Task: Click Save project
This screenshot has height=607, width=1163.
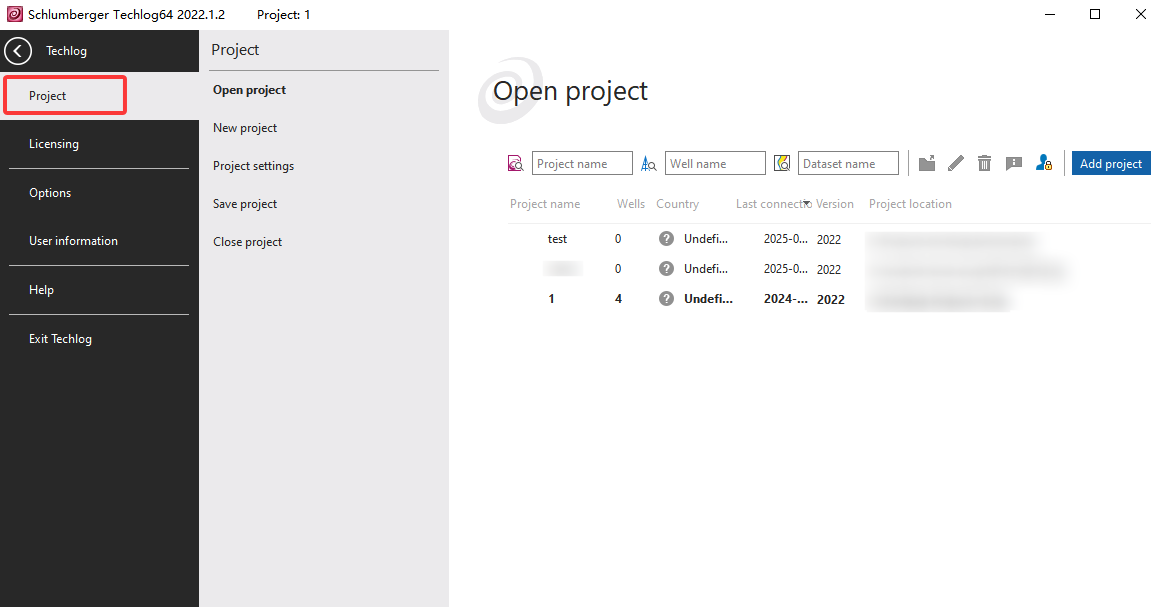Action: pyautogui.click(x=245, y=203)
